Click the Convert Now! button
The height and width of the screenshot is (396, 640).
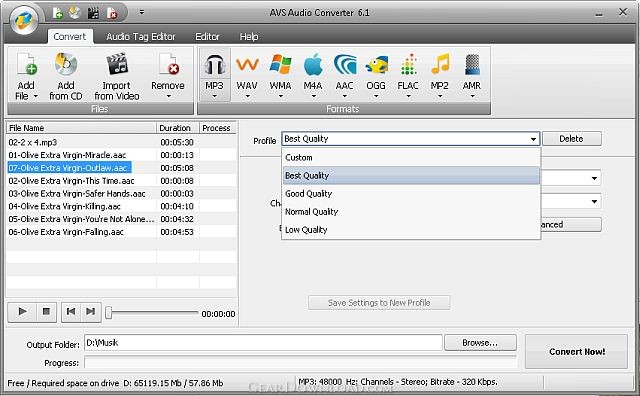(576, 352)
